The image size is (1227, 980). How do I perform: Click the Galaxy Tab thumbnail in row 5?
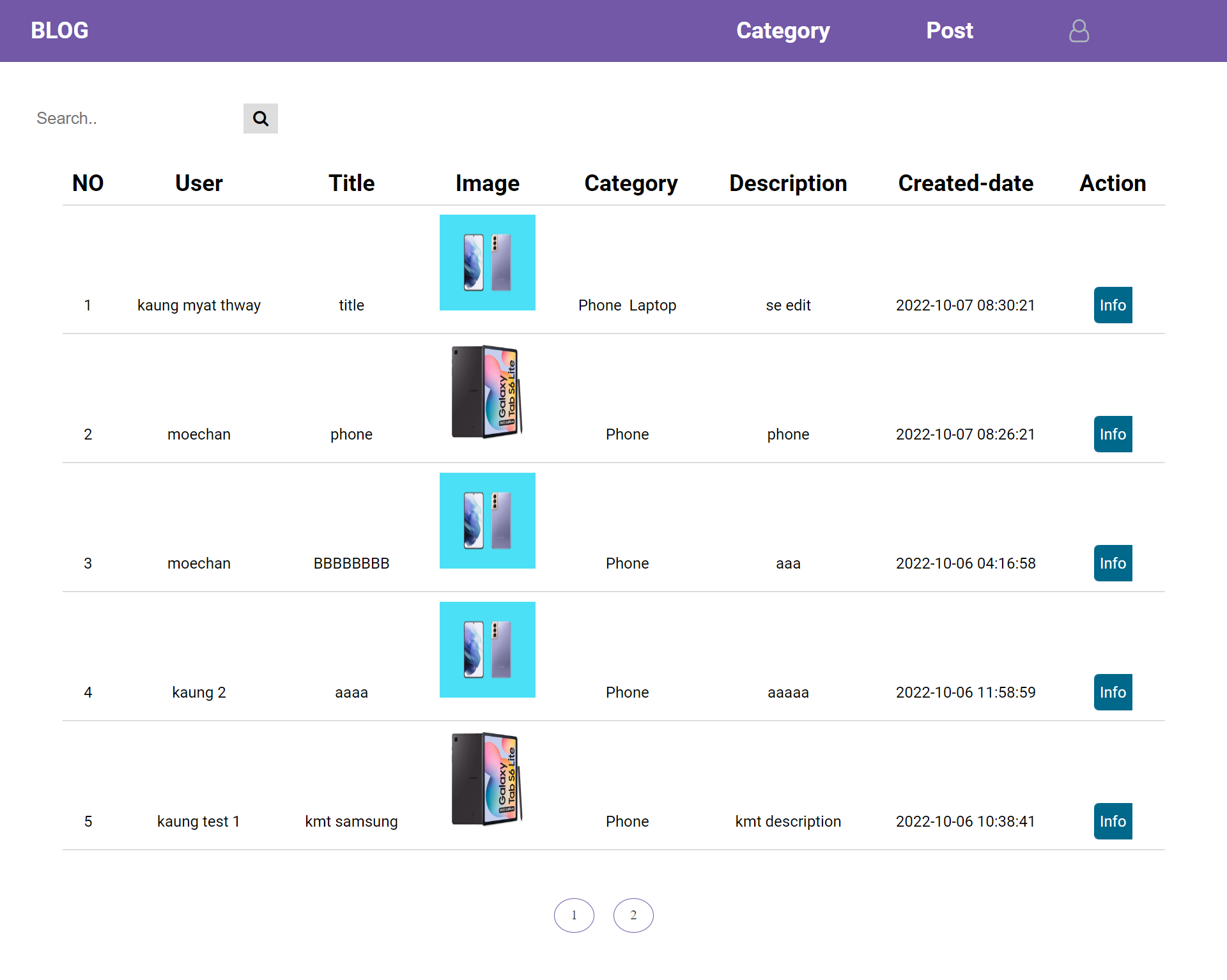(487, 780)
